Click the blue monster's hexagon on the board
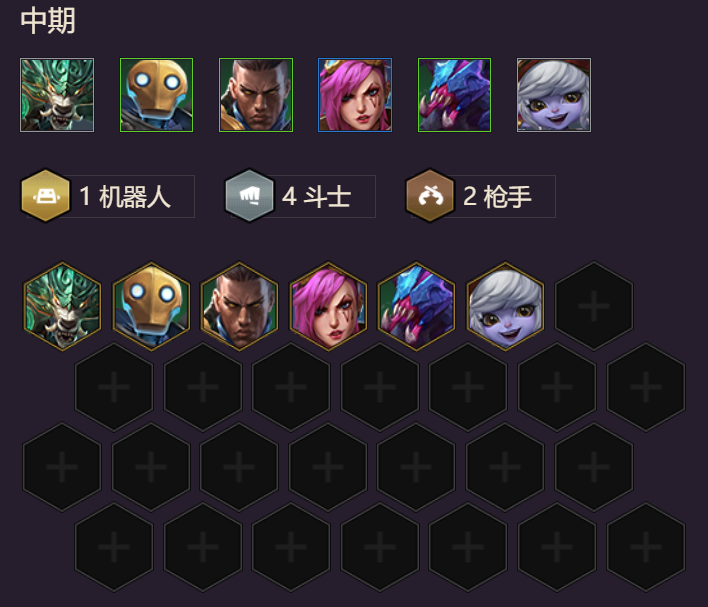This screenshot has height=607, width=708. click(x=416, y=306)
